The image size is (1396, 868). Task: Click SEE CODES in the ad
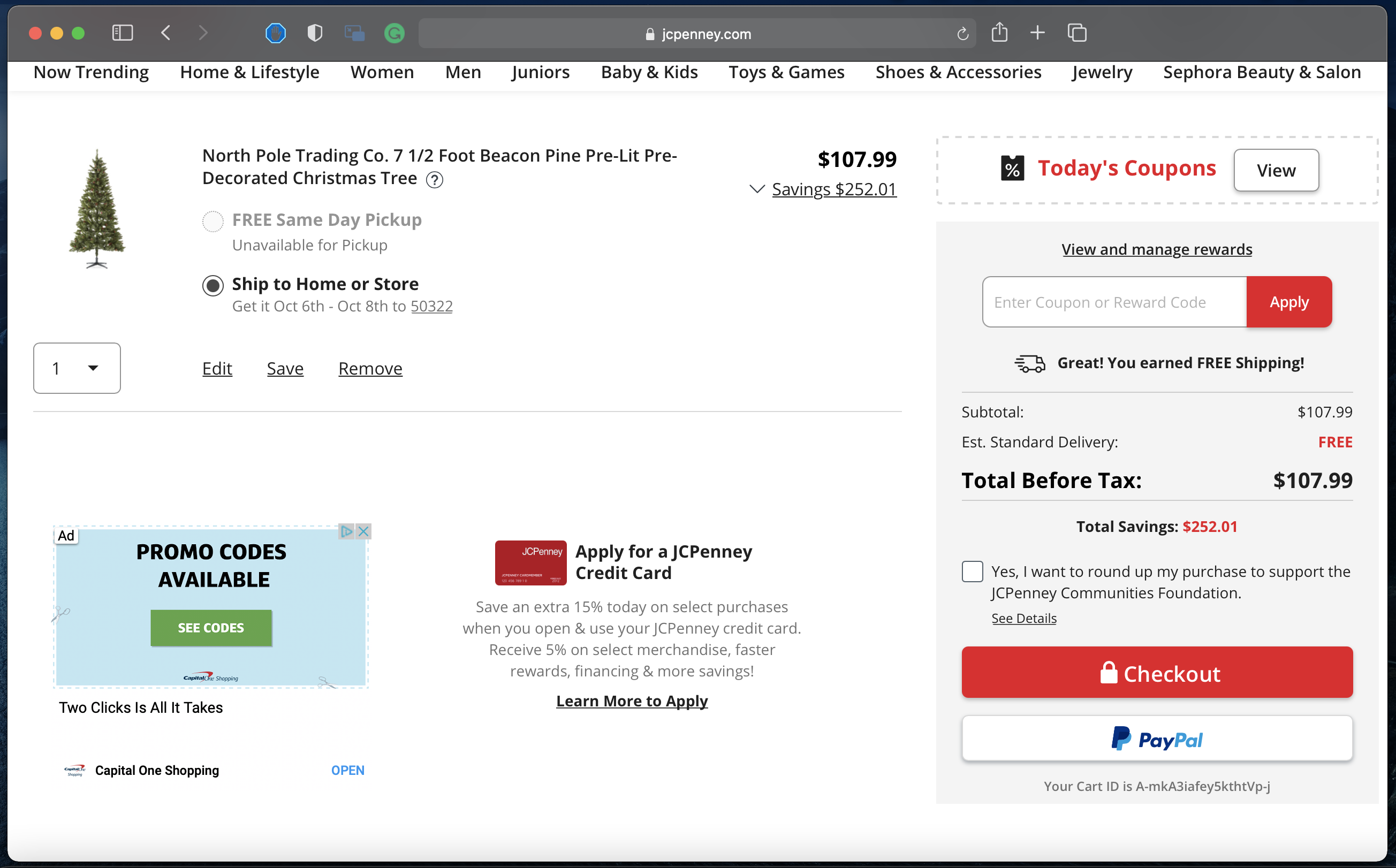coord(211,628)
